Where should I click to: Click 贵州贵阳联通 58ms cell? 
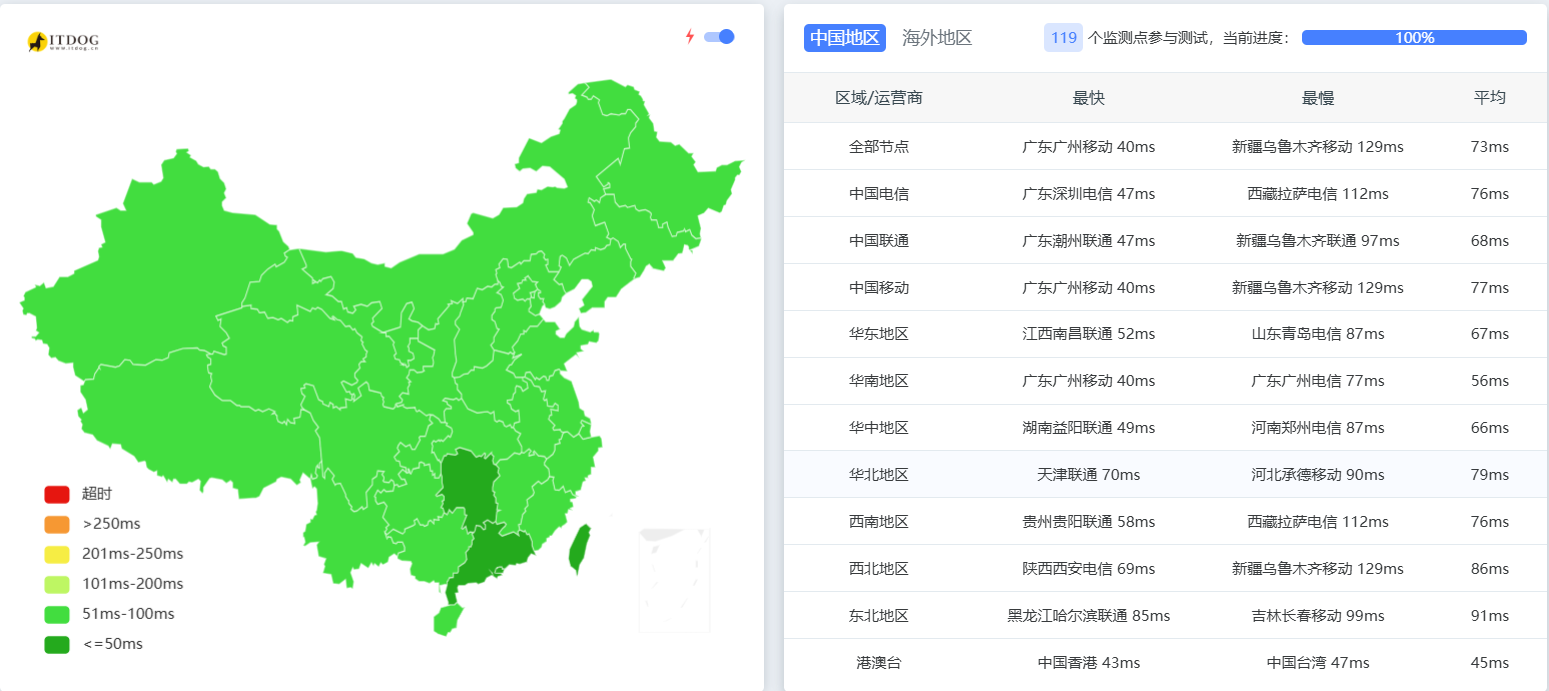coord(1089,522)
